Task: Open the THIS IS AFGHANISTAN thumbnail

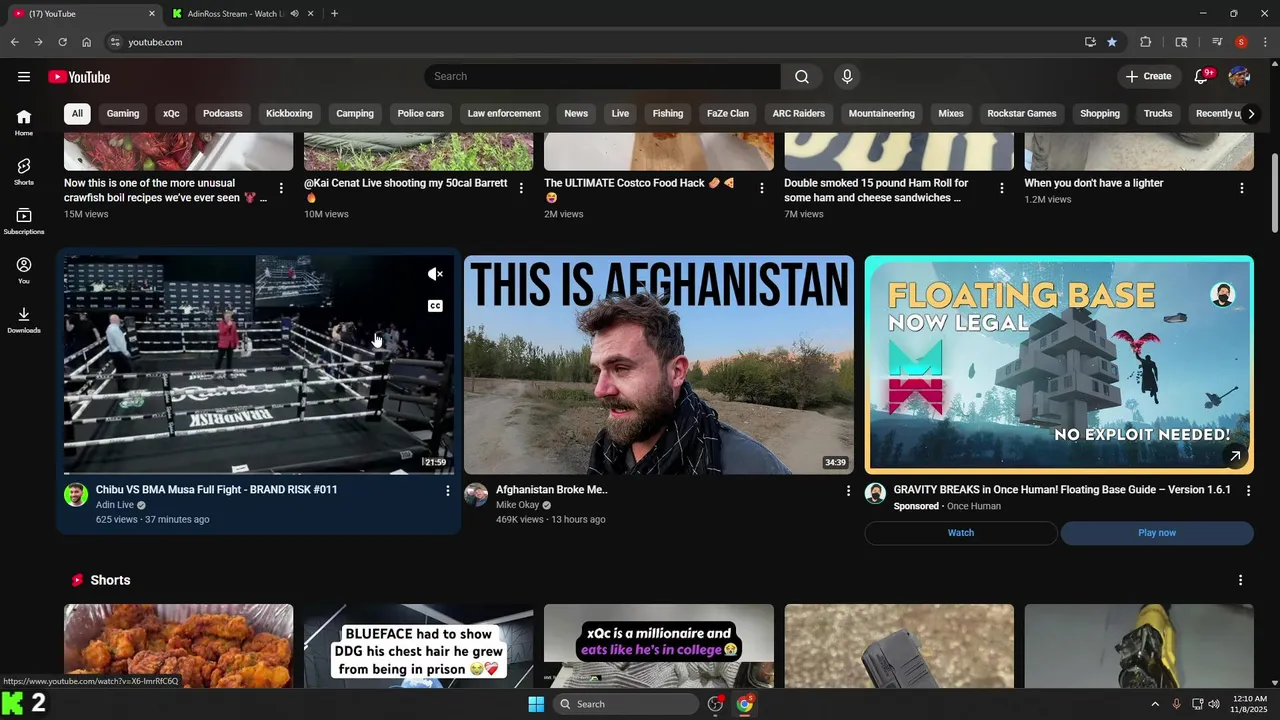Action: click(659, 365)
